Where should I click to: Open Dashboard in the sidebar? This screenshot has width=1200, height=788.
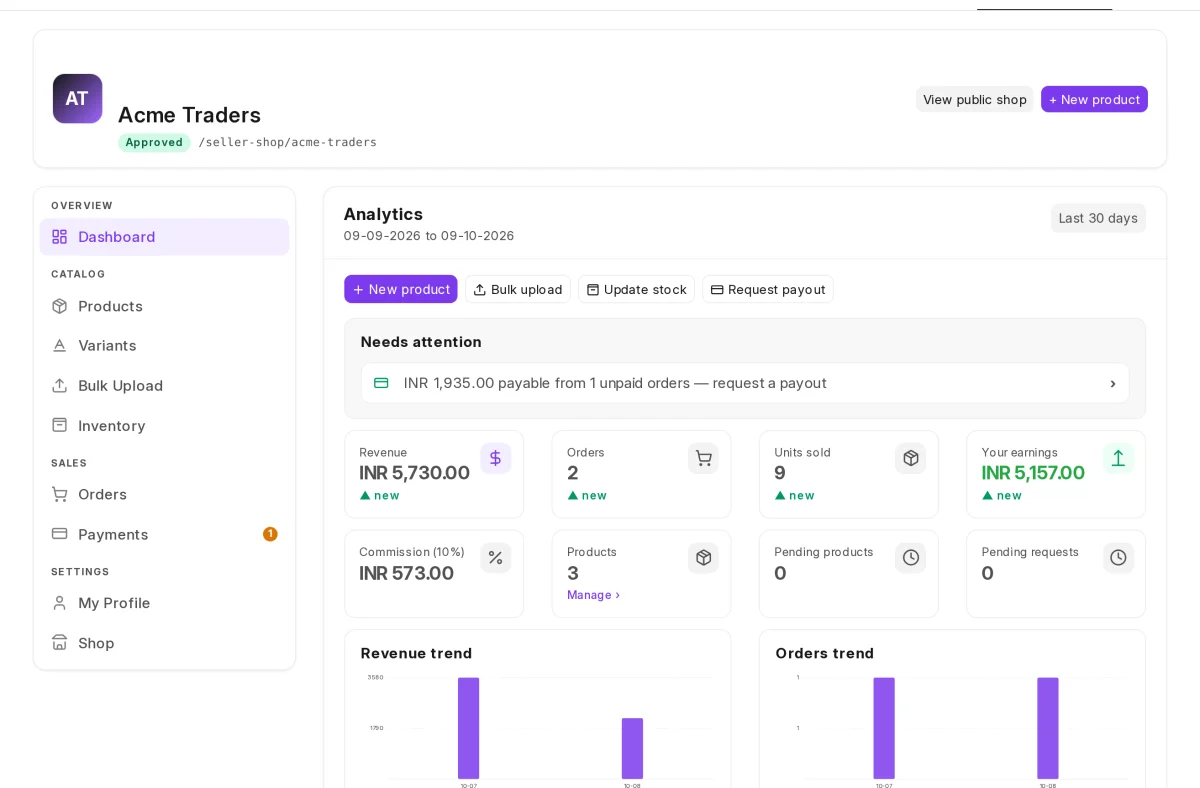pyautogui.click(x=164, y=237)
